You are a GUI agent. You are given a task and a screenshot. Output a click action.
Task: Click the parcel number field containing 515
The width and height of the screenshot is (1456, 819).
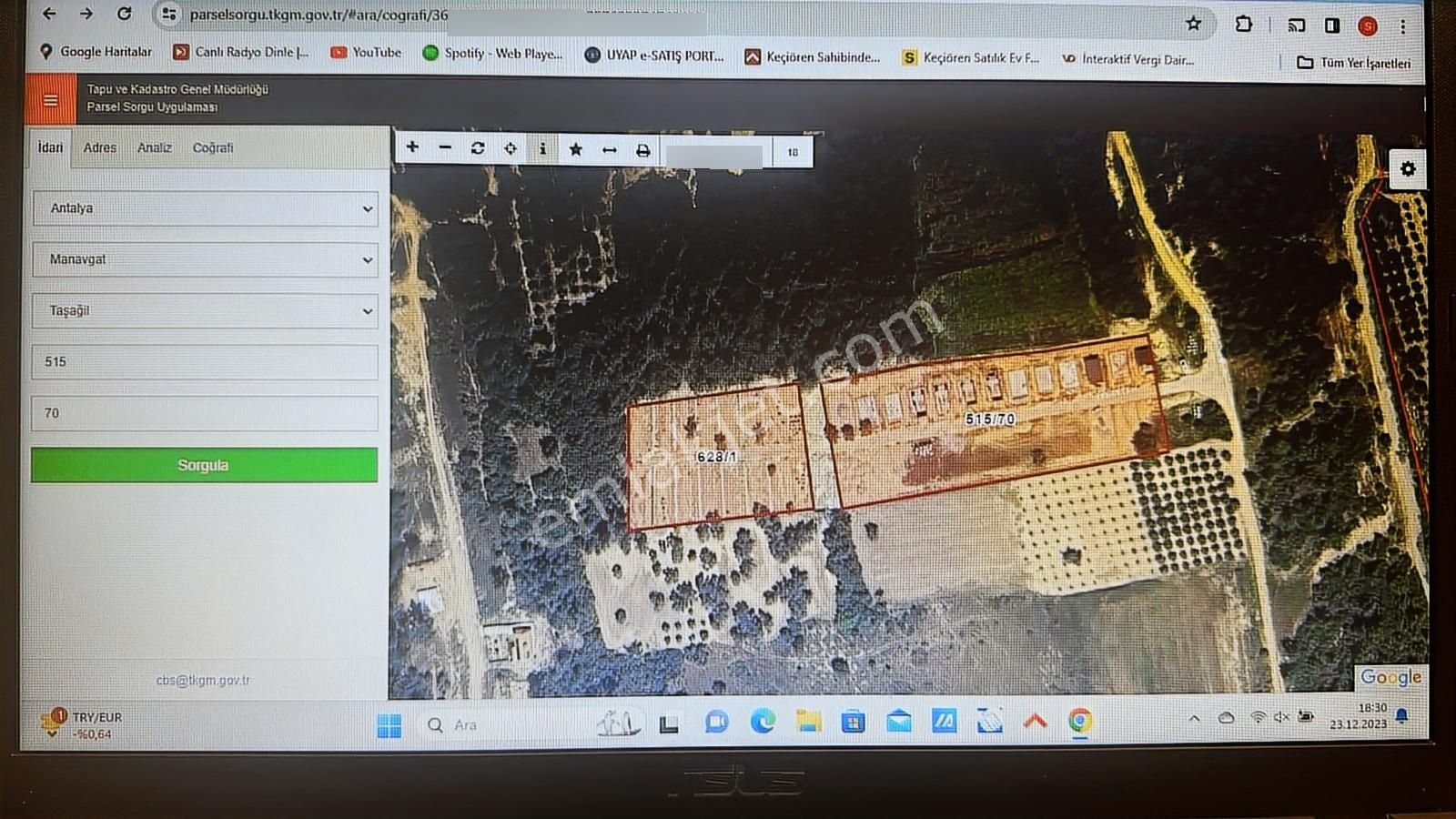point(205,361)
